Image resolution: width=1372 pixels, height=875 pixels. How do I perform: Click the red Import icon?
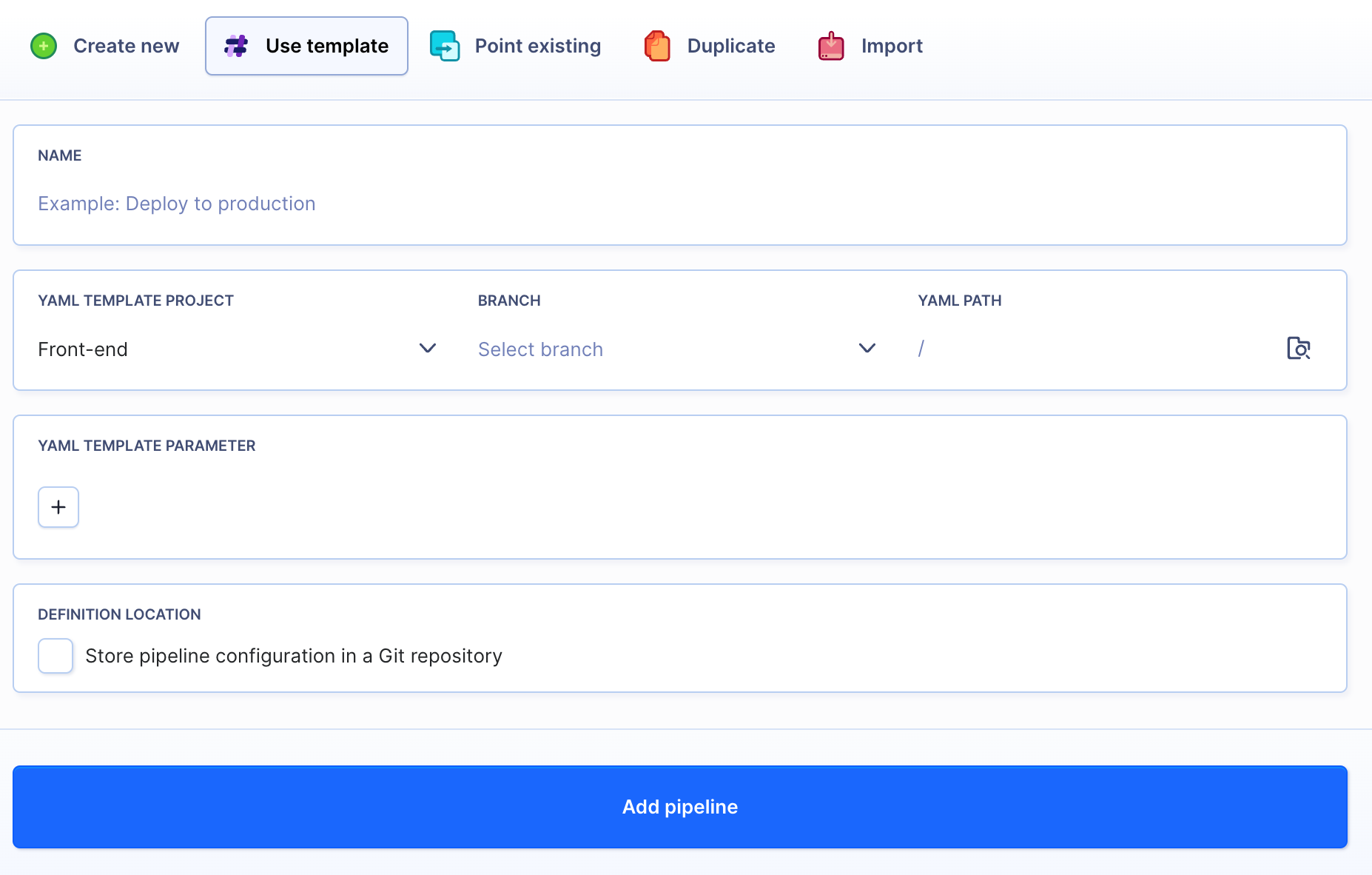click(x=831, y=46)
